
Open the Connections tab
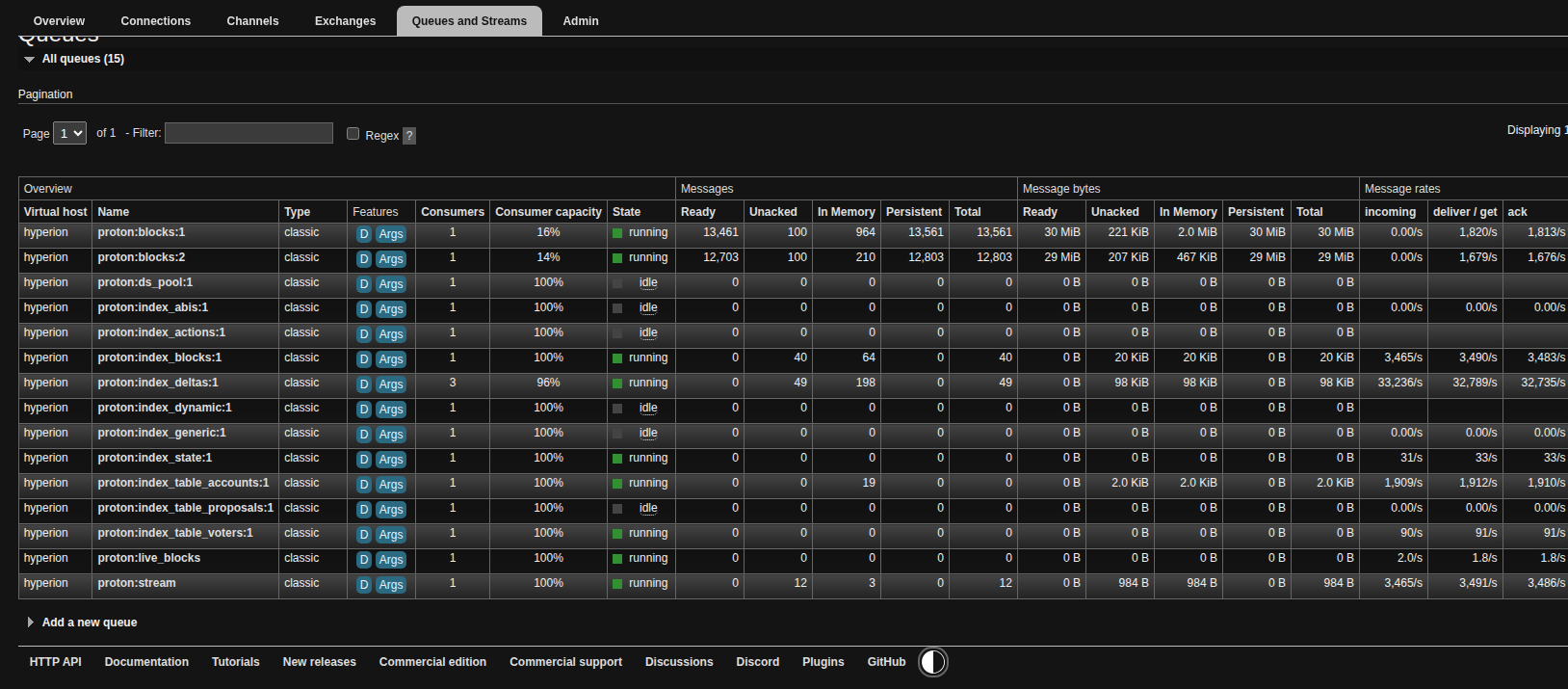(x=155, y=21)
